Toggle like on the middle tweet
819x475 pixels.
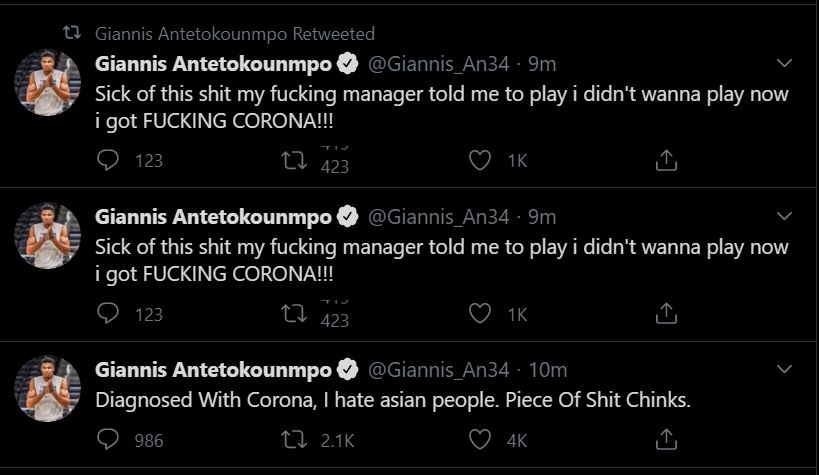pos(482,313)
